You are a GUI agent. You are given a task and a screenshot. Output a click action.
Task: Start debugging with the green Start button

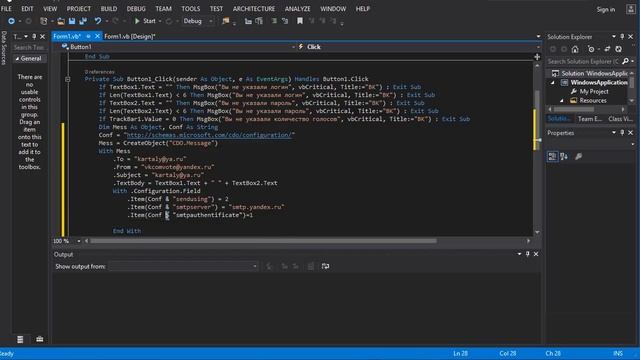click(x=145, y=21)
